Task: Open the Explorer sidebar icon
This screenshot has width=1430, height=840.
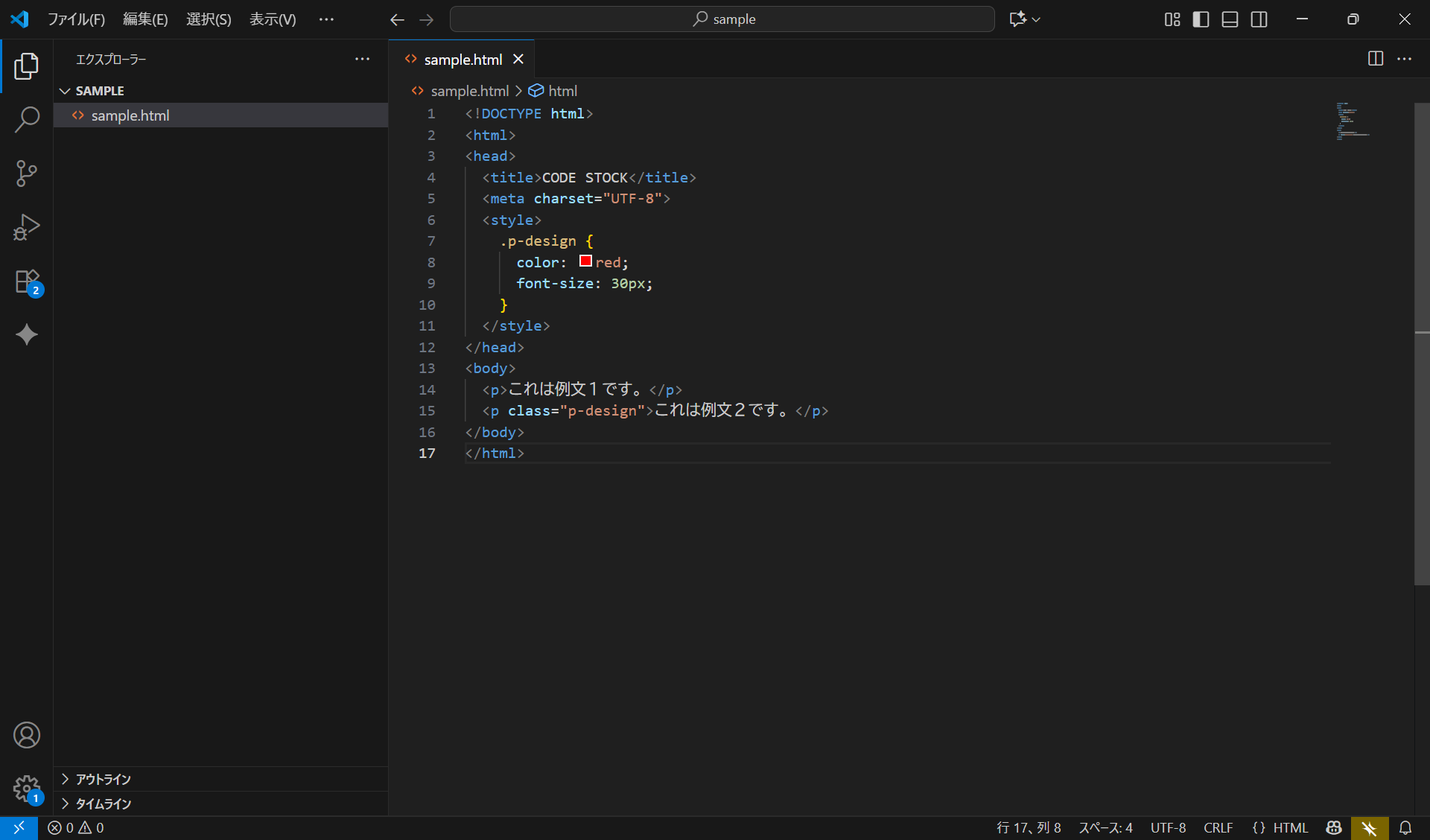Action: click(x=27, y=66)
